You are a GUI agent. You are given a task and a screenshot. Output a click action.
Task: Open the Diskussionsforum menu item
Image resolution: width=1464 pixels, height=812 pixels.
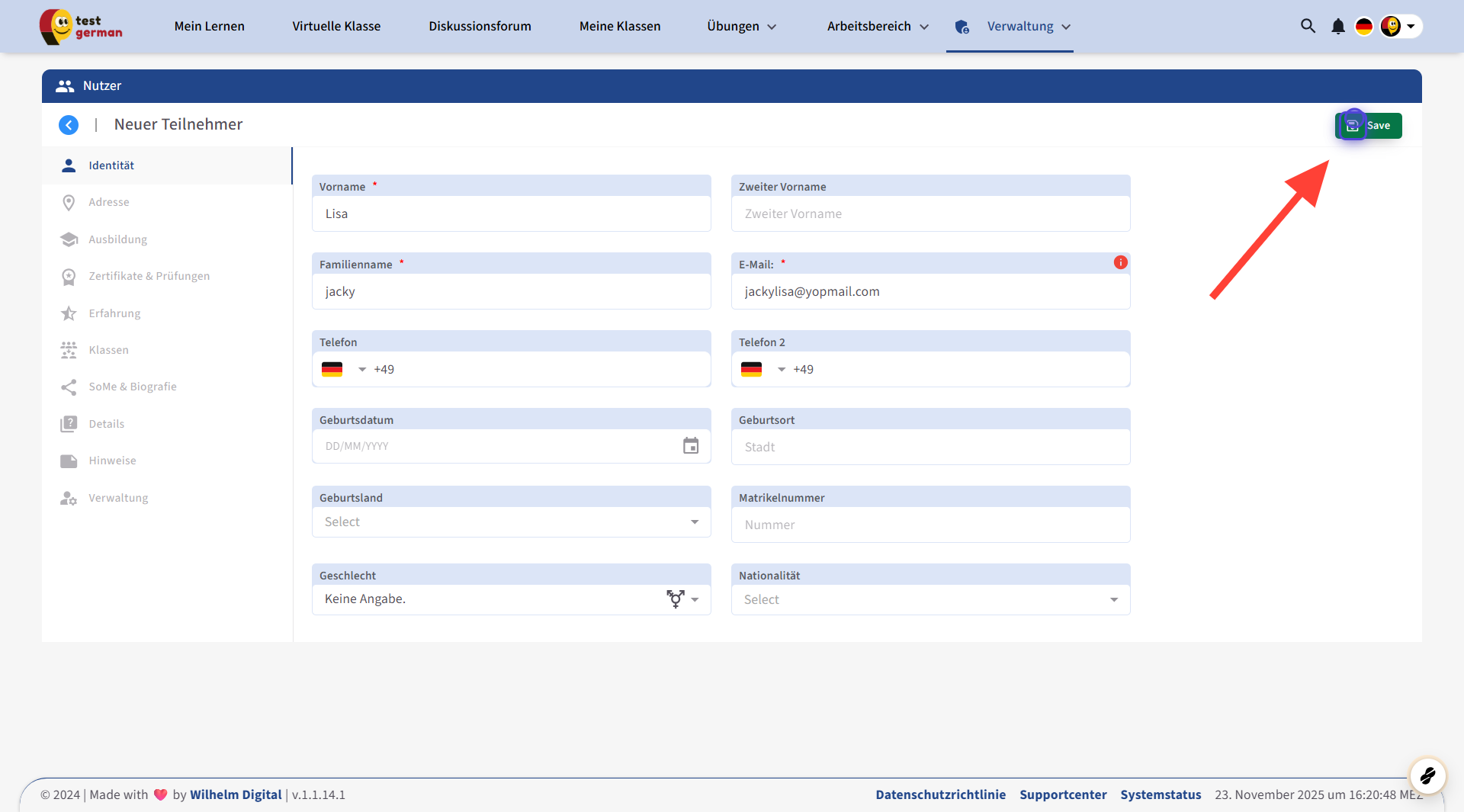point(480,27)
